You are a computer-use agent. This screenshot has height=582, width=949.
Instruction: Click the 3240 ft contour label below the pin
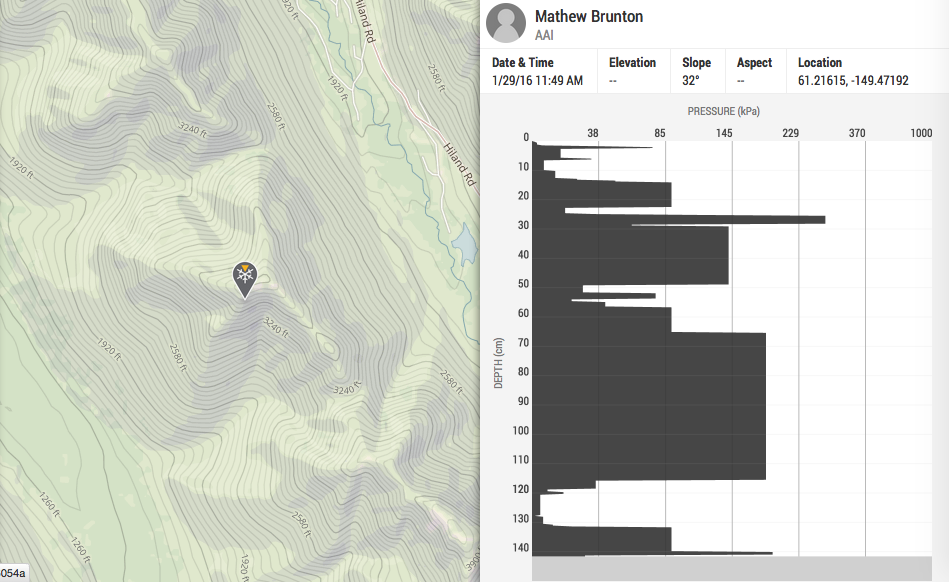coord(276,327)
